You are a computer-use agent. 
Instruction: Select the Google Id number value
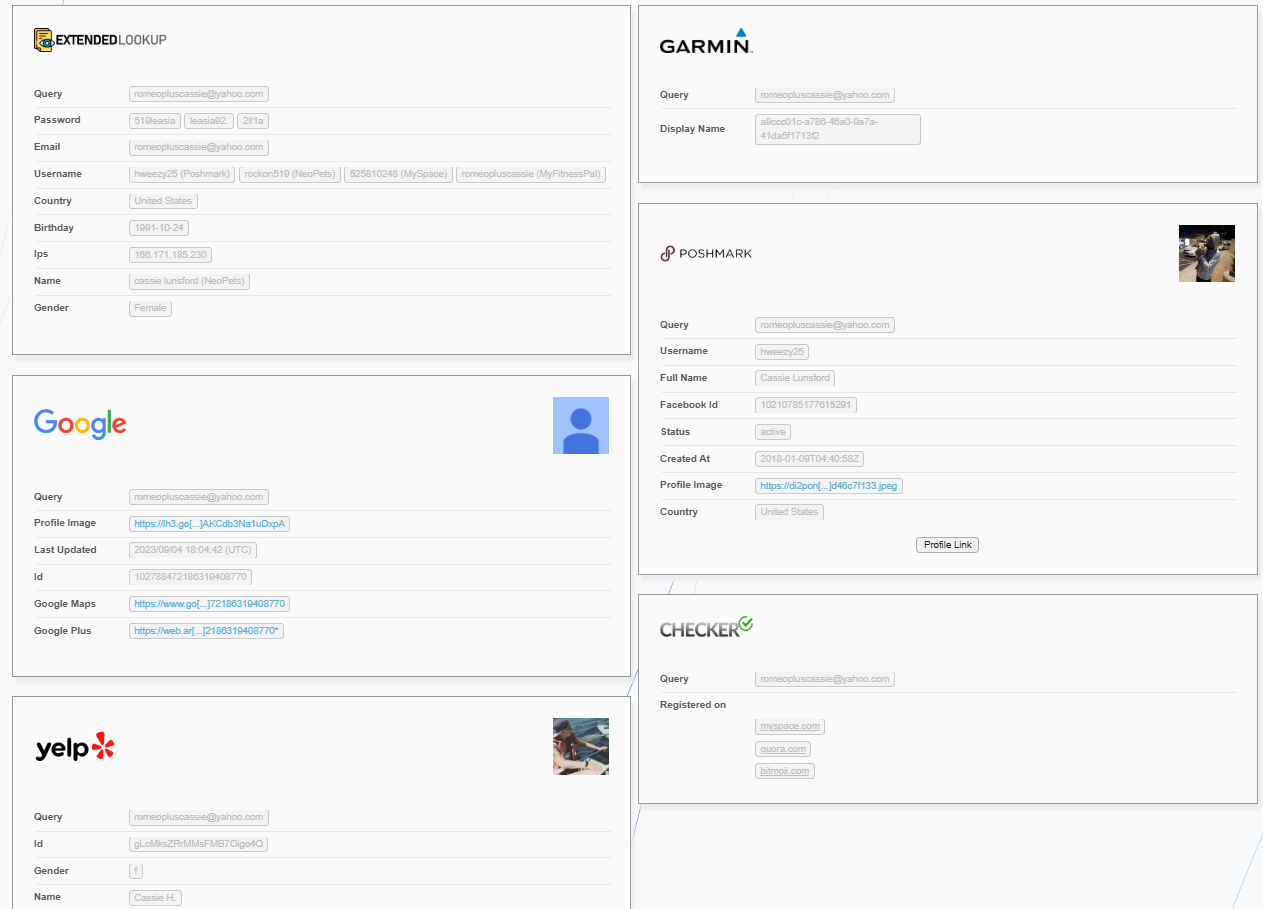click(x=190, y=577)
